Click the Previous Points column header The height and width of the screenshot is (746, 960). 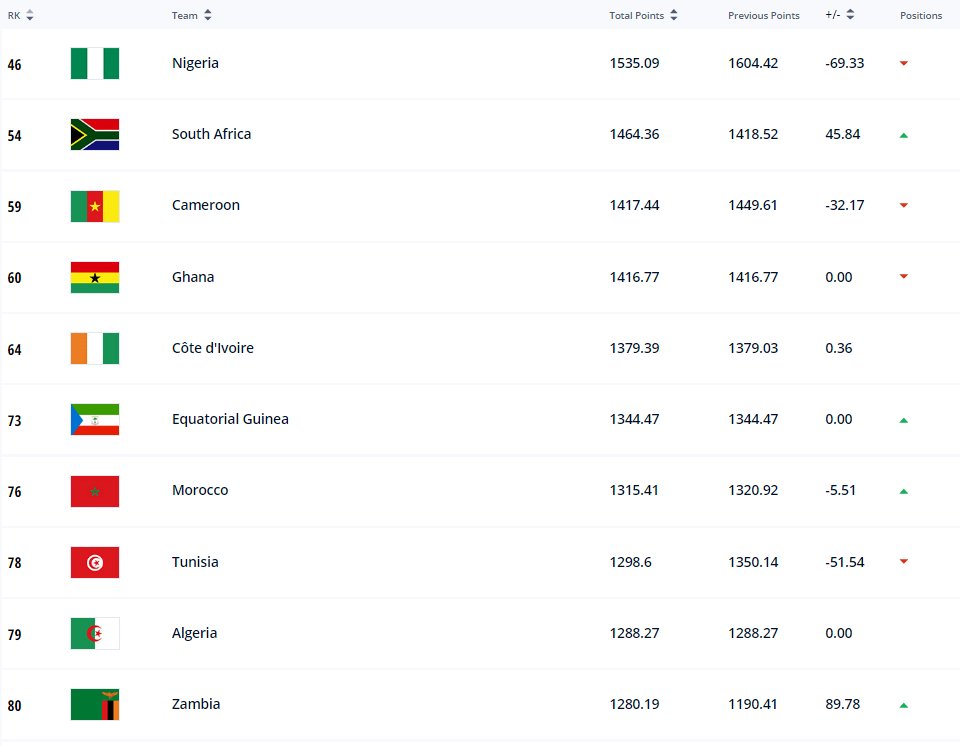pyautogui.click(x=763, y=15)
